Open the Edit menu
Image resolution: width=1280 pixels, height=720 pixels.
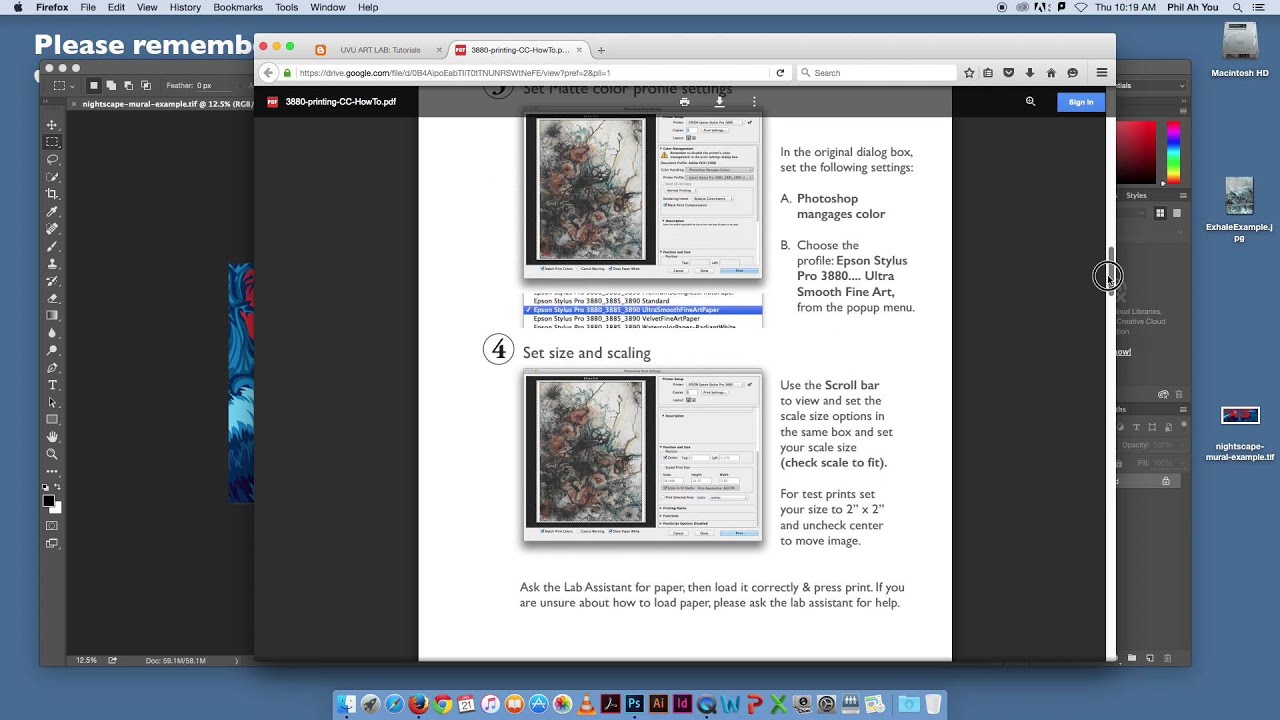click(x=116, y=7)
